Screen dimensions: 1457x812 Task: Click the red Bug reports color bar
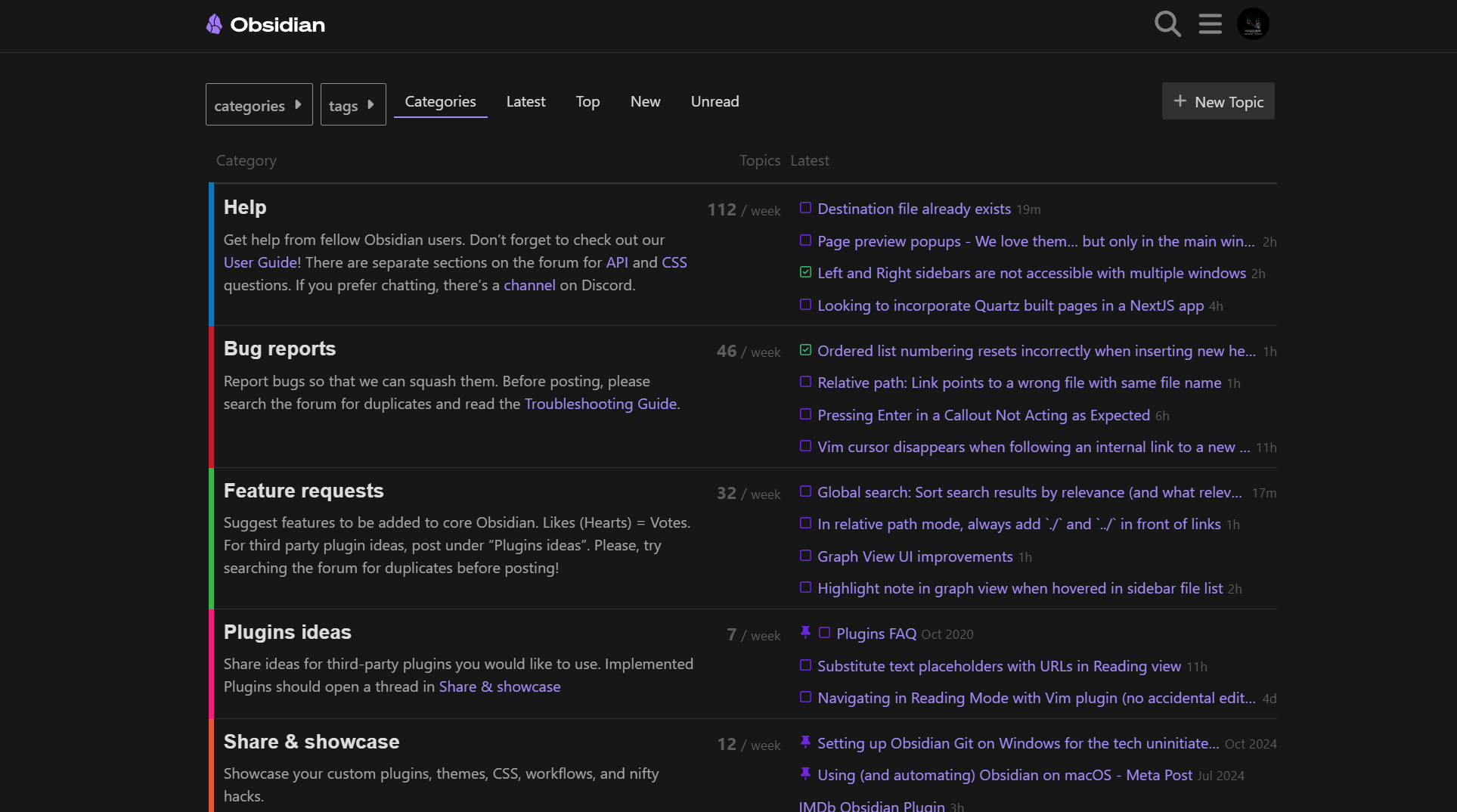click(212, 396)
